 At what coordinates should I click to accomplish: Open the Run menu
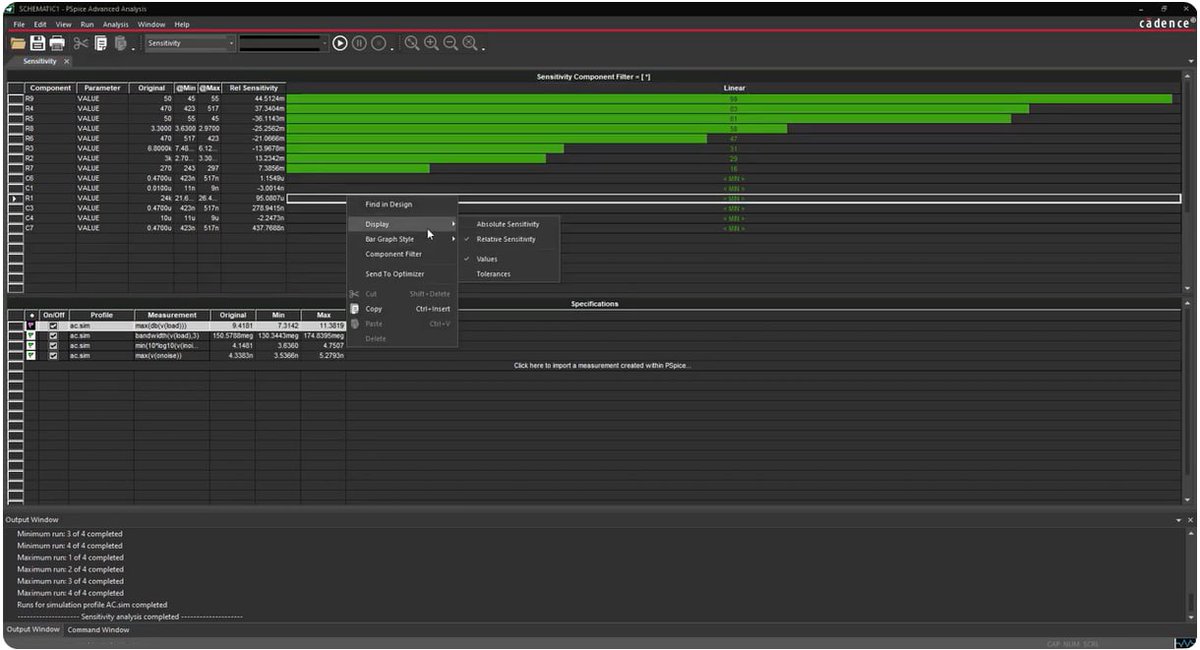pyautogui.click(x=87, y=24)
